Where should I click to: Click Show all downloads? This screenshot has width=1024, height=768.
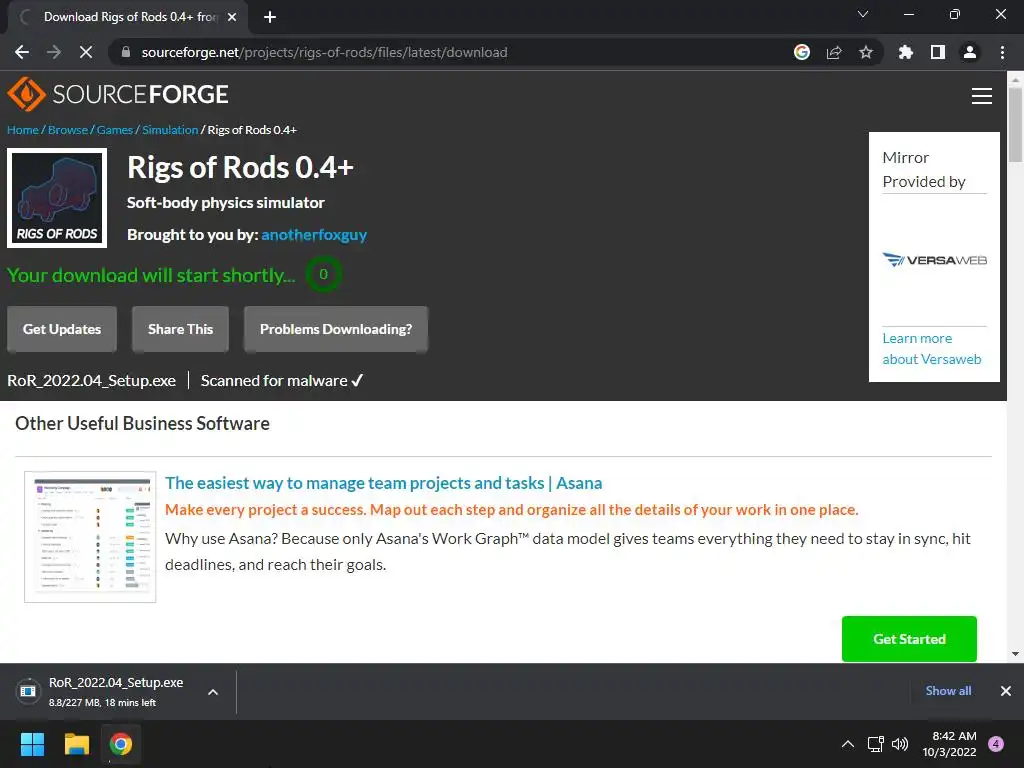pyautogui.click(x=948, y=691)
